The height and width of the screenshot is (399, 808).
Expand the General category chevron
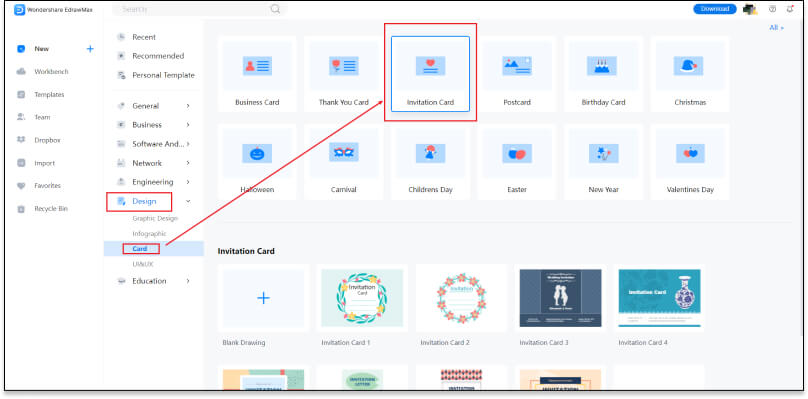coord(188,106)
